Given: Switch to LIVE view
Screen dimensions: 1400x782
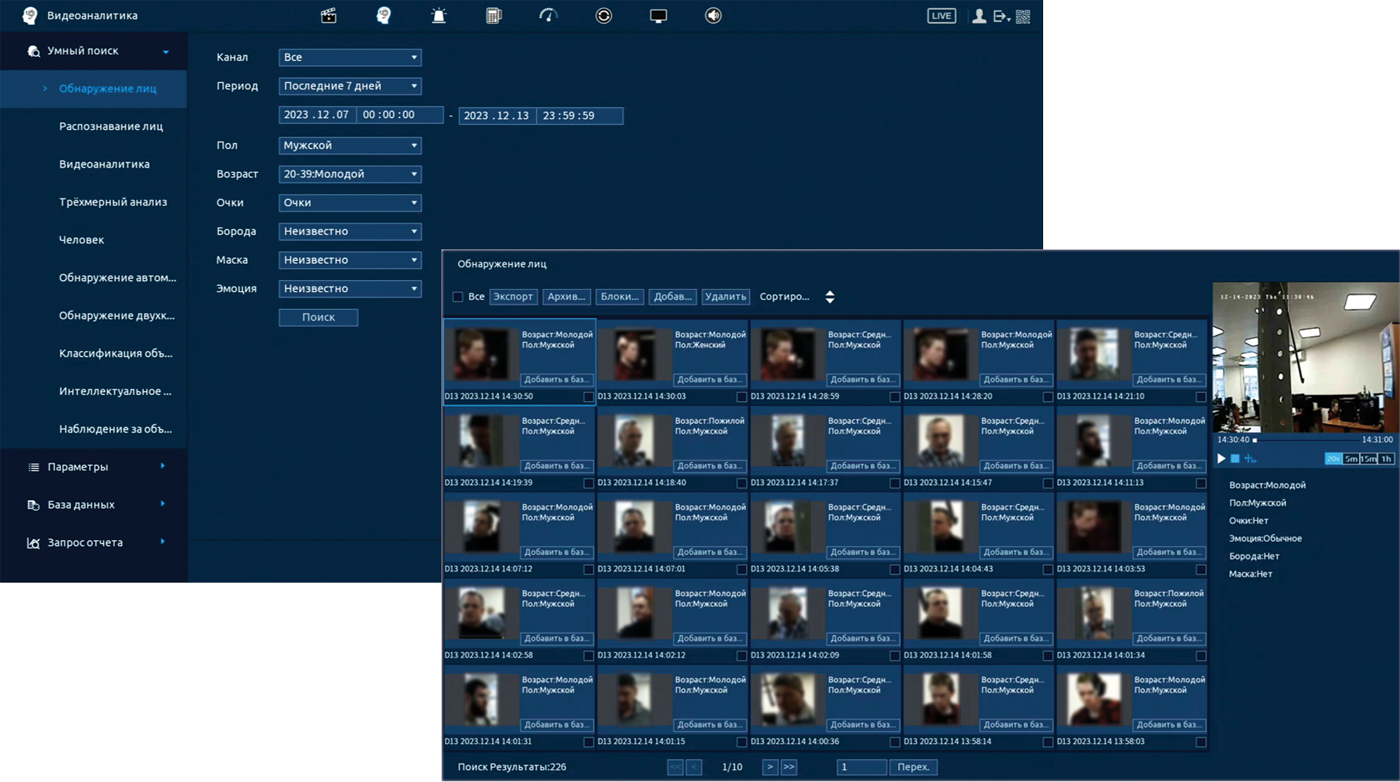Looking at the screenshot, I should (x=941, y=16).
